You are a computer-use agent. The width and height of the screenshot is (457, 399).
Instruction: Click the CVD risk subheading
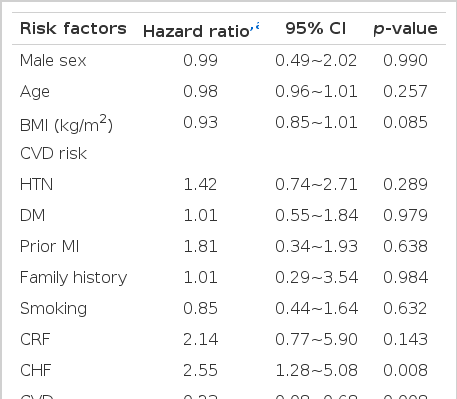pos(53,154)
